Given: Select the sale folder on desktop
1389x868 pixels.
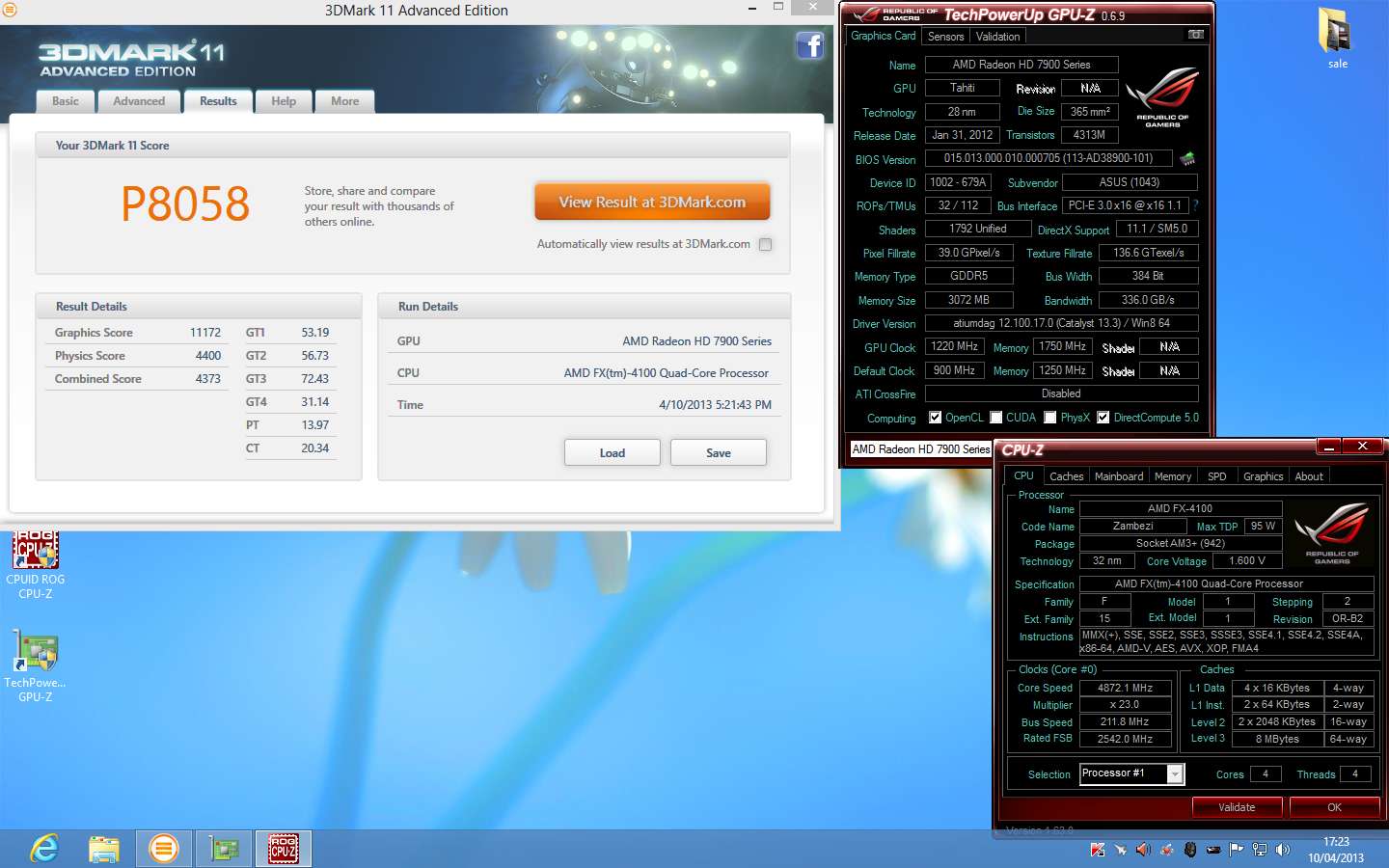Looking at the screenshot, I should tap(1337, 39).
